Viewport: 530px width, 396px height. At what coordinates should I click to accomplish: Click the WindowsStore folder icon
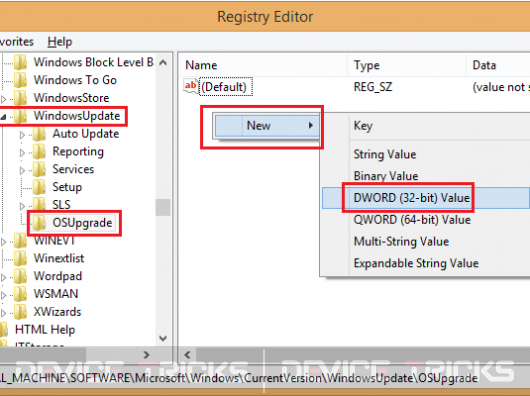(21, 98)
